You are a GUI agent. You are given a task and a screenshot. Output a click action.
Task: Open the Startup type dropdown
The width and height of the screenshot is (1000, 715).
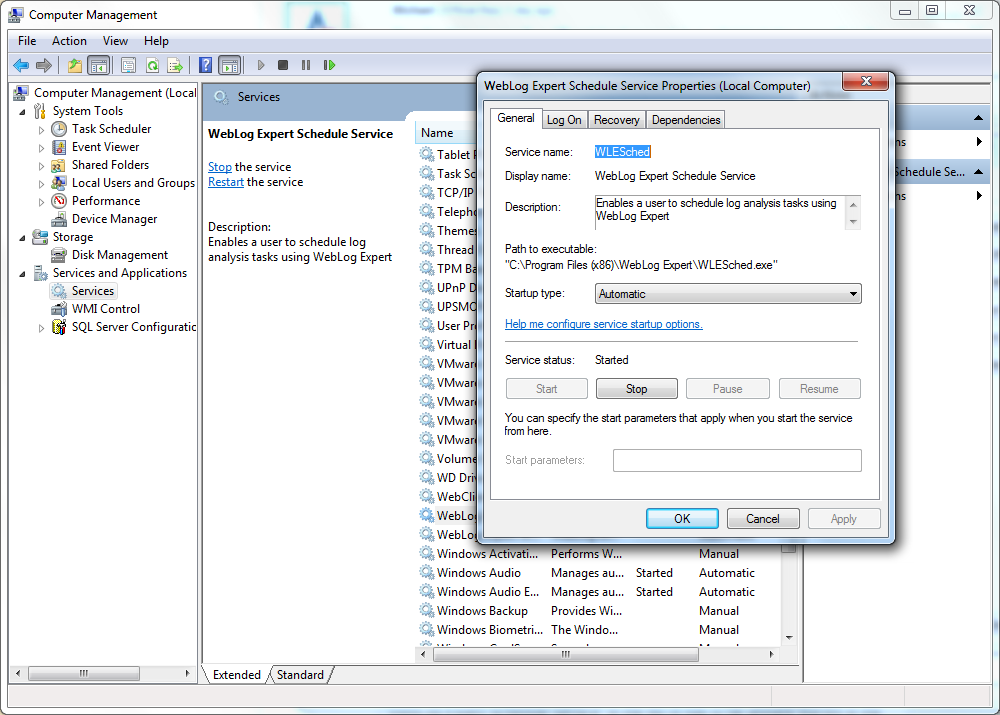click(728, 294)
